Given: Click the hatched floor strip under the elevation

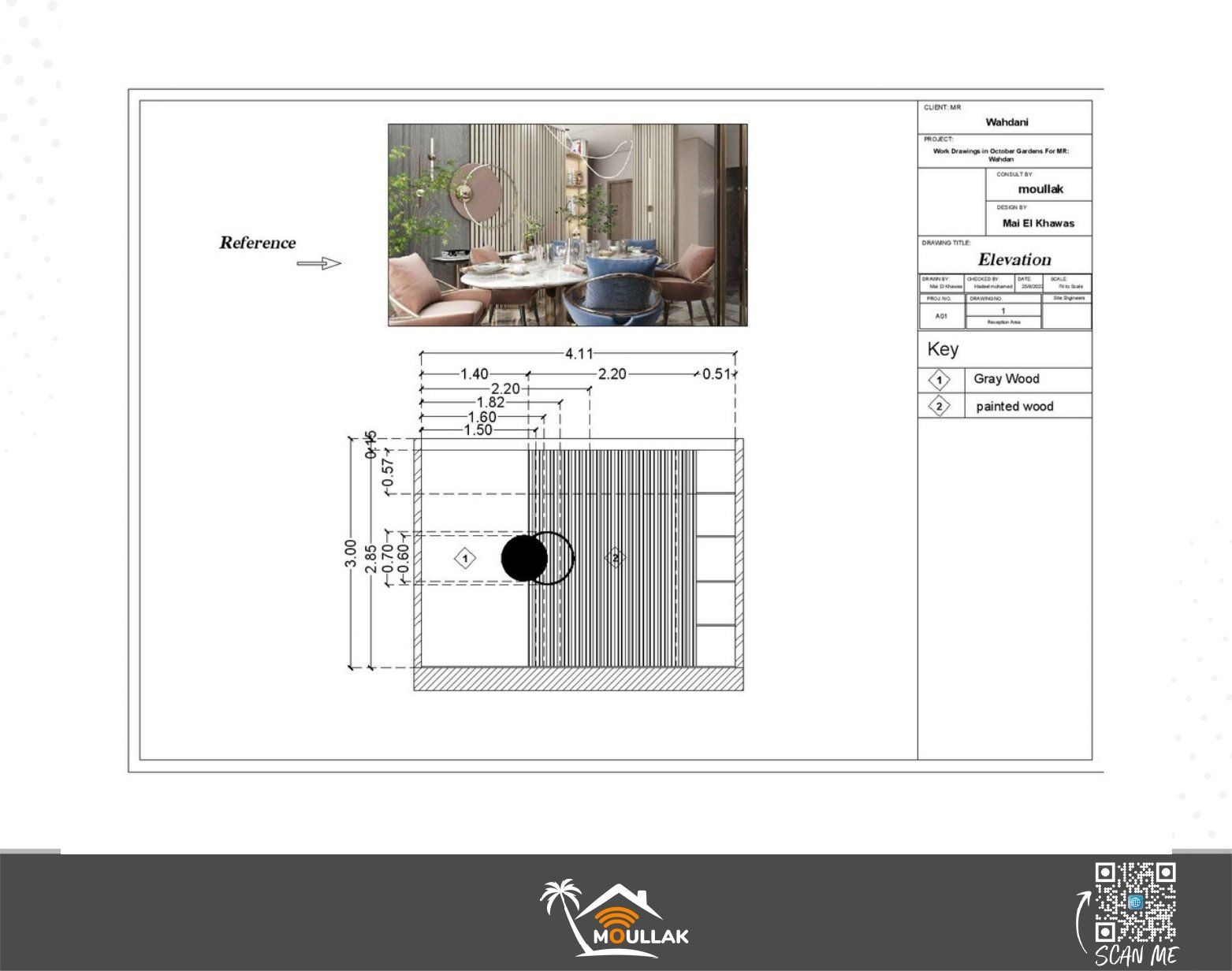Looking at the screenshot, I should [579, 679].
